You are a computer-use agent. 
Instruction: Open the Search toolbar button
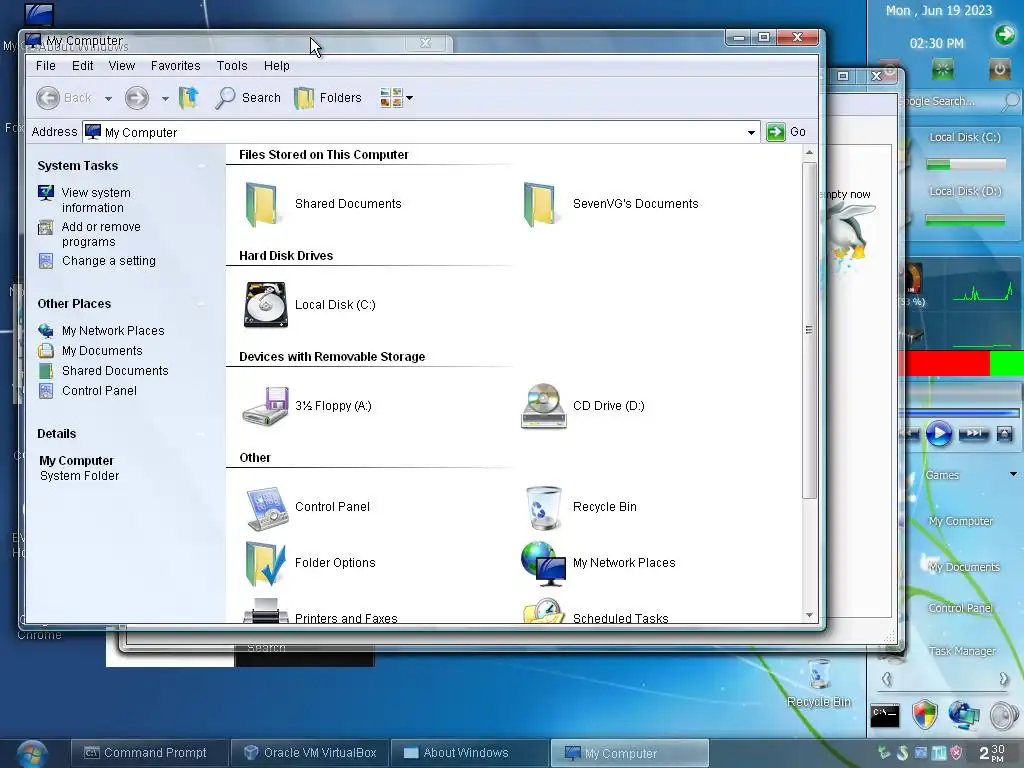pyautogui.click(x=248, y=98)
